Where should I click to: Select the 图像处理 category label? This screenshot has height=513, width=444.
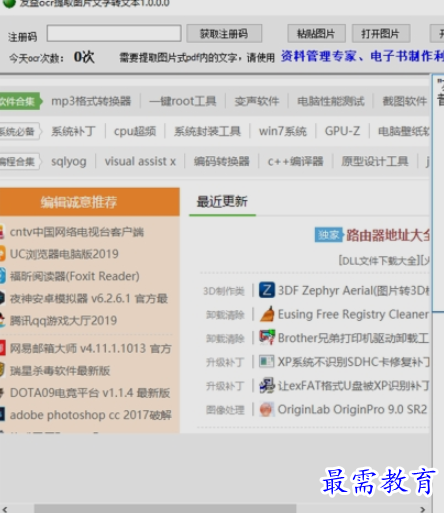pyautogui.click(x=225, y=410)
